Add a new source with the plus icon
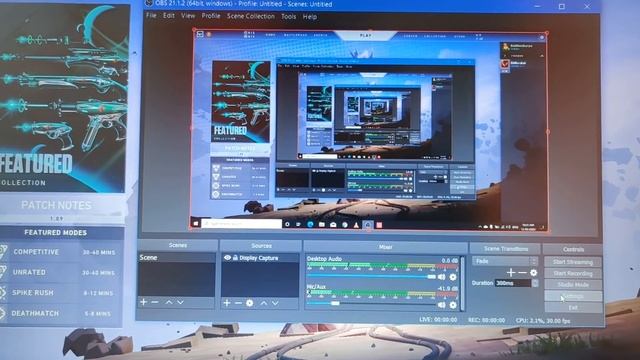The width and height of the screenshot is (640, 360). pos(227,303)
